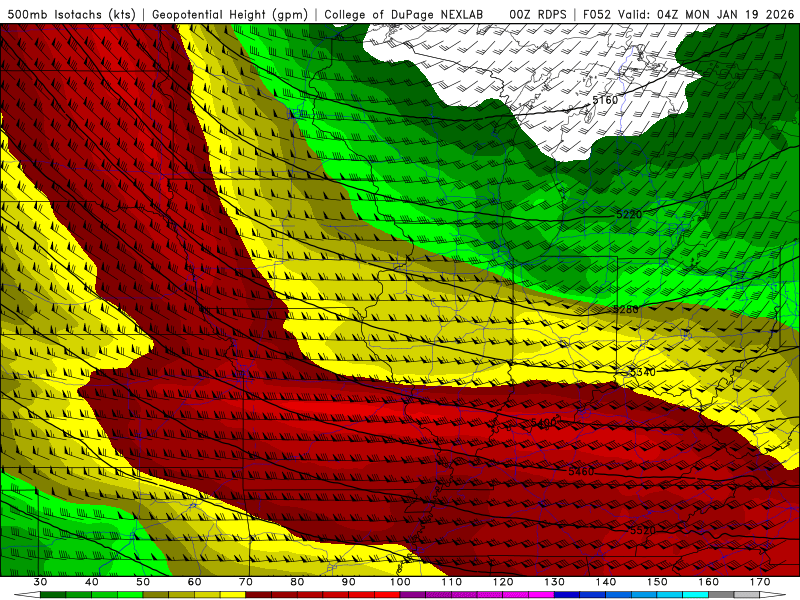This screenshot has width=800, height=600.
Task: Click the 80 tick label on color scale
Action: 297,582
